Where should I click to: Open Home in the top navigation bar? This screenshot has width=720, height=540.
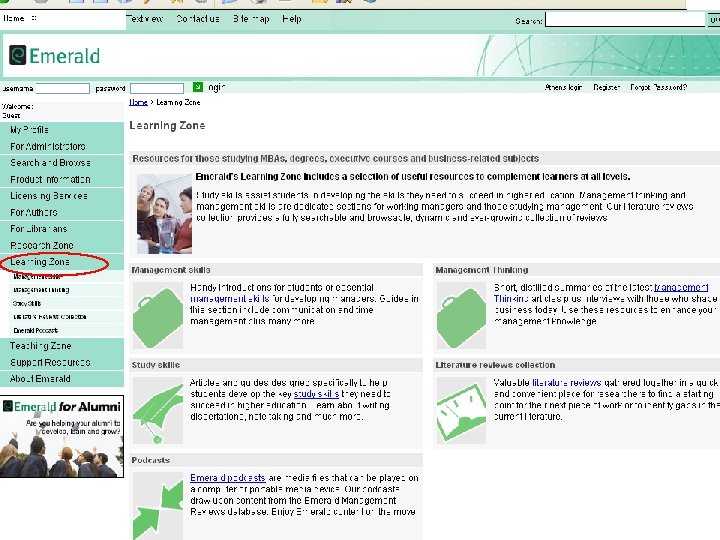(x=14, y=18)
